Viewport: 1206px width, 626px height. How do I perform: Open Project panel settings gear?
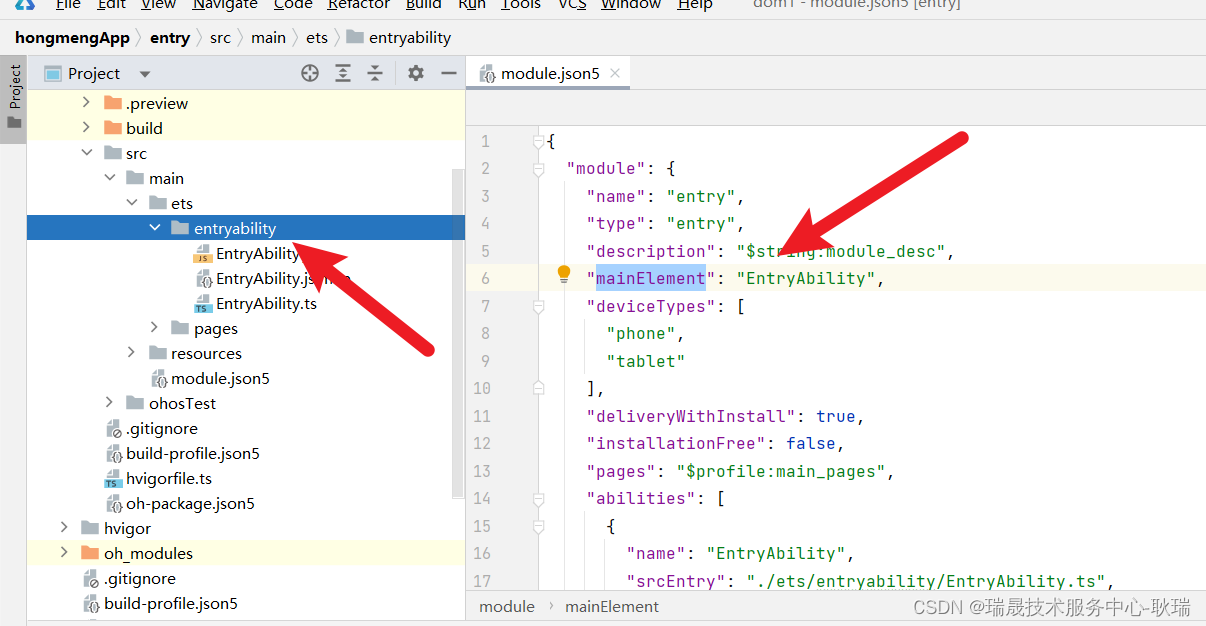[416, 73]
